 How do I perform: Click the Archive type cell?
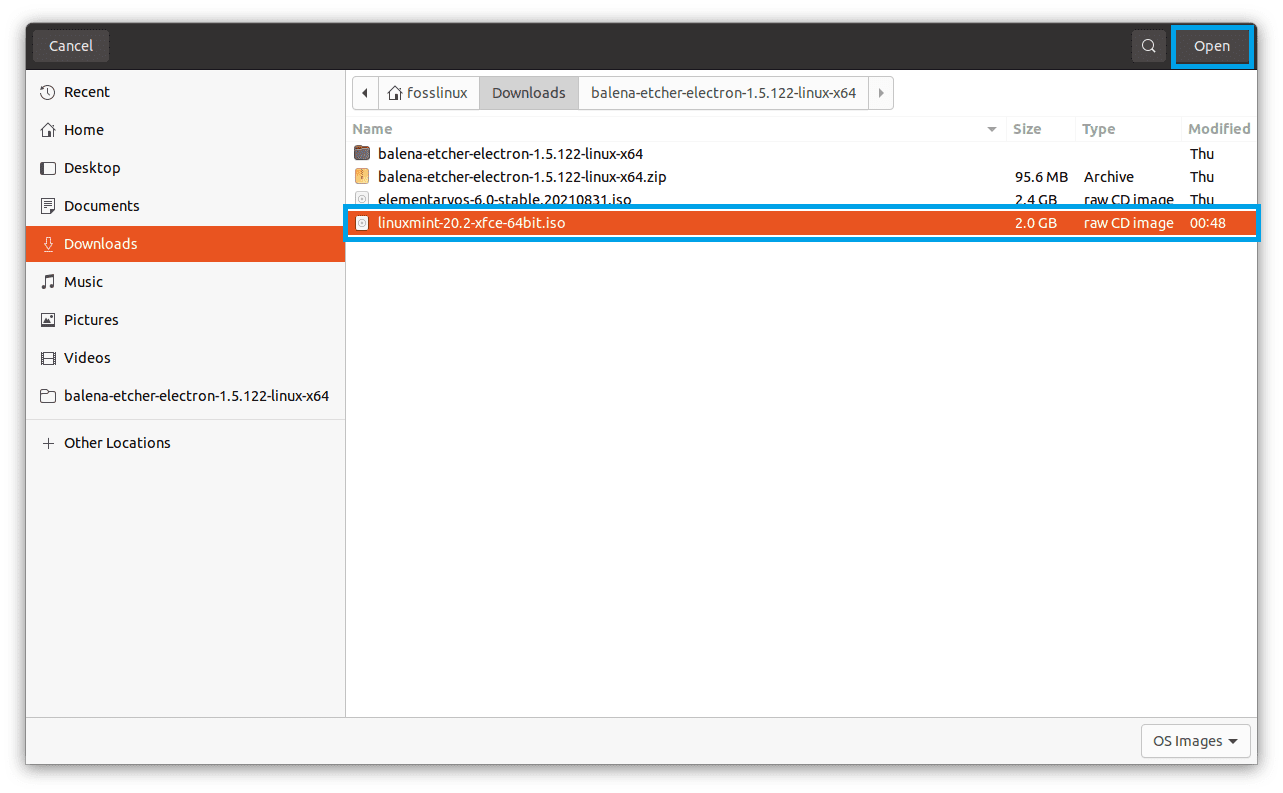[x=1108, y=177]
